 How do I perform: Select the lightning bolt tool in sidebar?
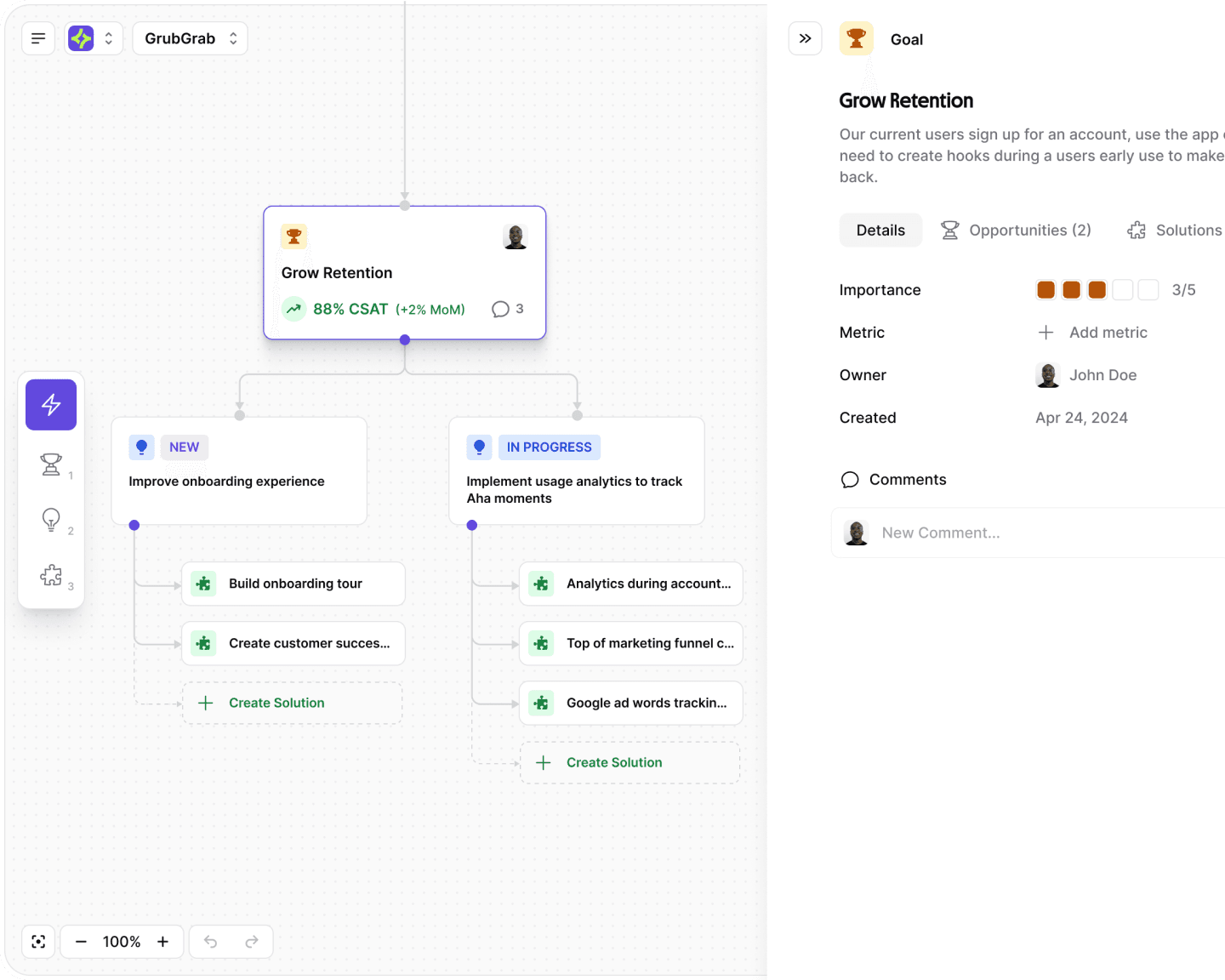coord(51,404)
